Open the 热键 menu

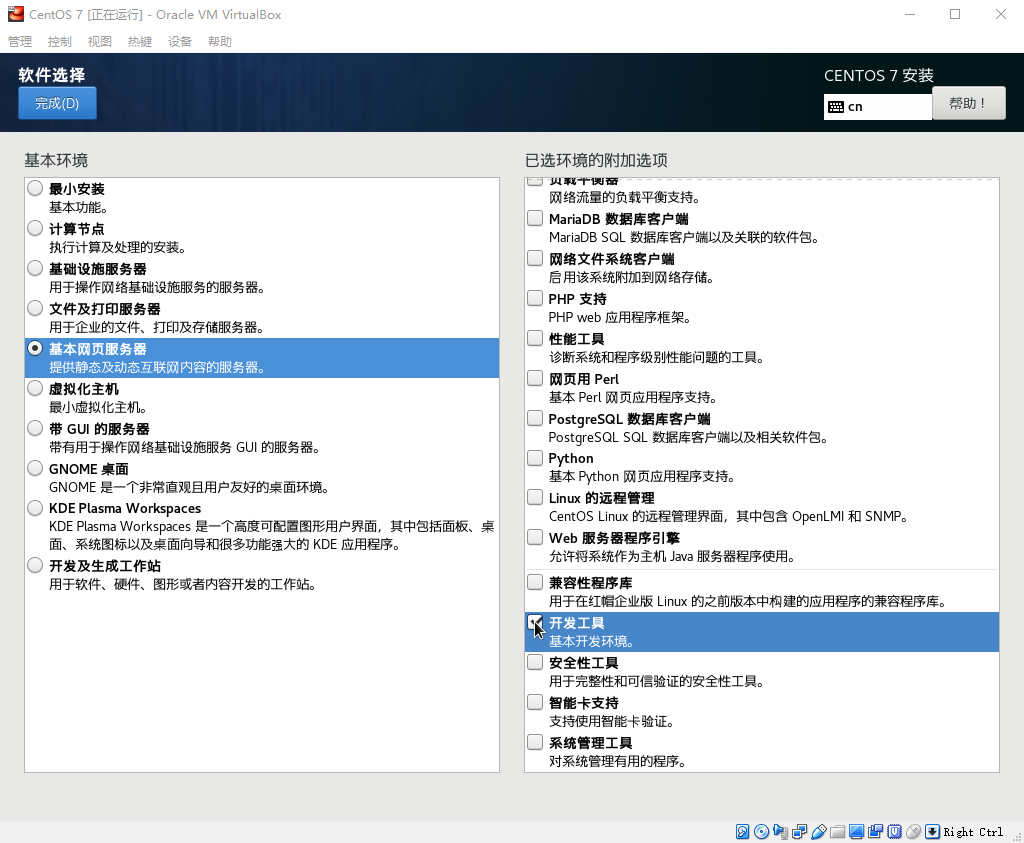[140, 41]
